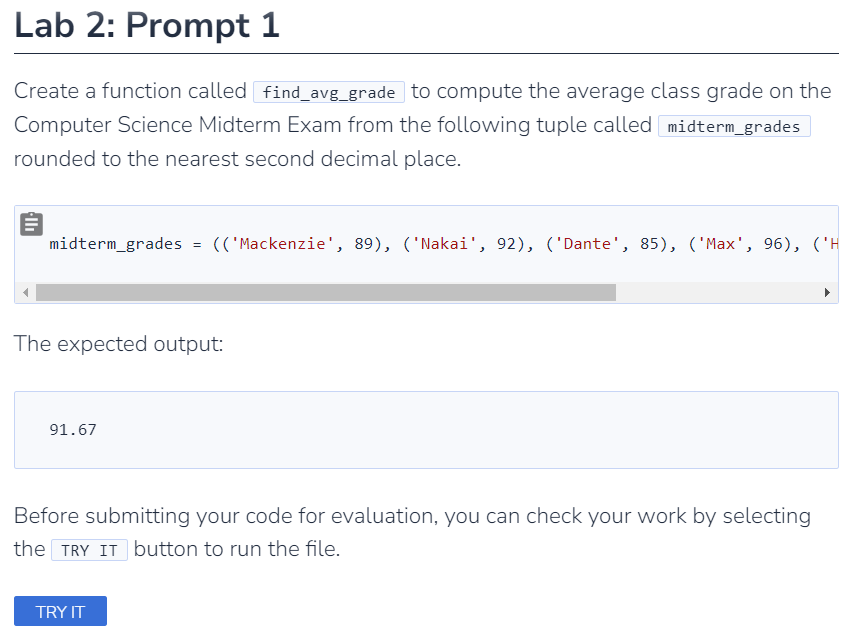The height and width of the screenshot is (631, 852).
Task: Click the Lab 2: Prompt 1 heading
Action: 147,25
